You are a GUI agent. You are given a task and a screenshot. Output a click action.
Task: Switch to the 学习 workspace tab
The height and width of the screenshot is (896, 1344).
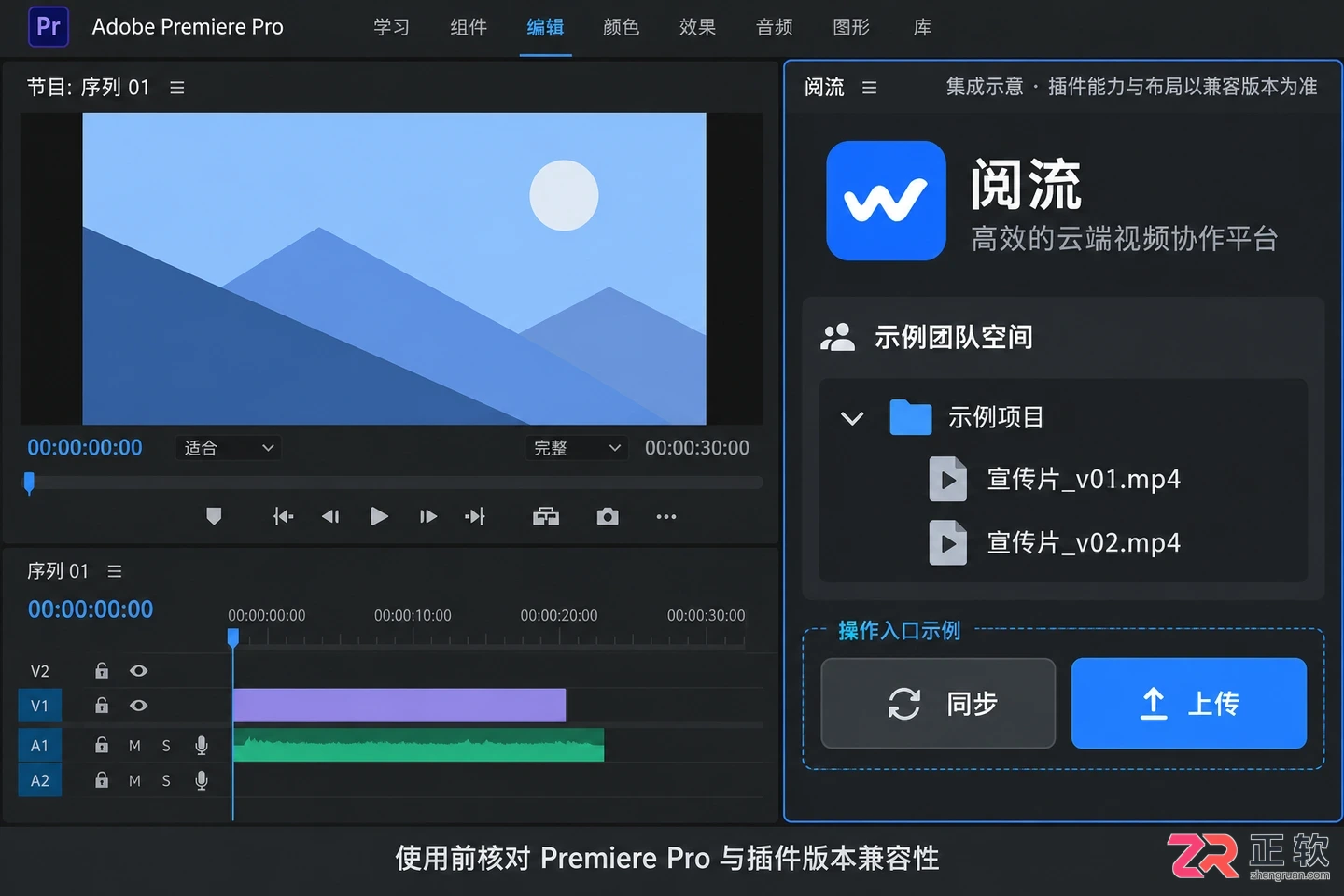(x=392, y=27)
